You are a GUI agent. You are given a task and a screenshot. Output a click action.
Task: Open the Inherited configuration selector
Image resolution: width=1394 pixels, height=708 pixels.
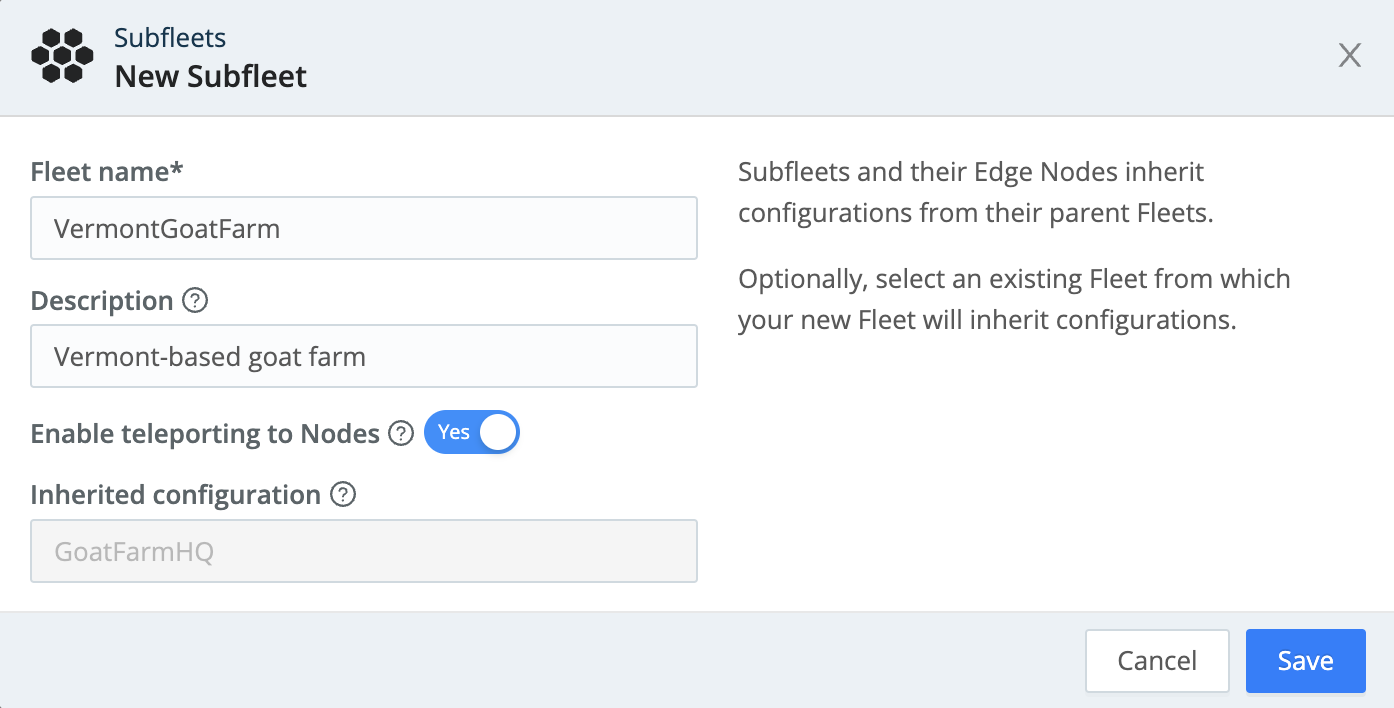364,551
